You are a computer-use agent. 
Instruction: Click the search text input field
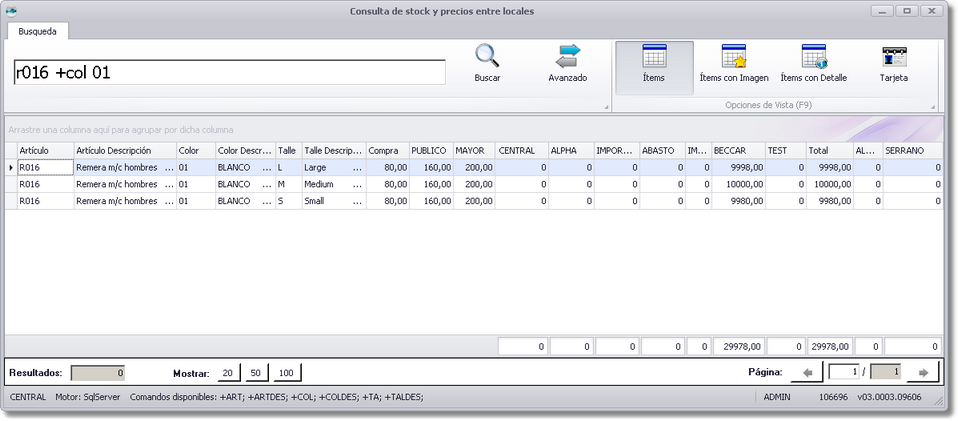(x=228, y=72)
